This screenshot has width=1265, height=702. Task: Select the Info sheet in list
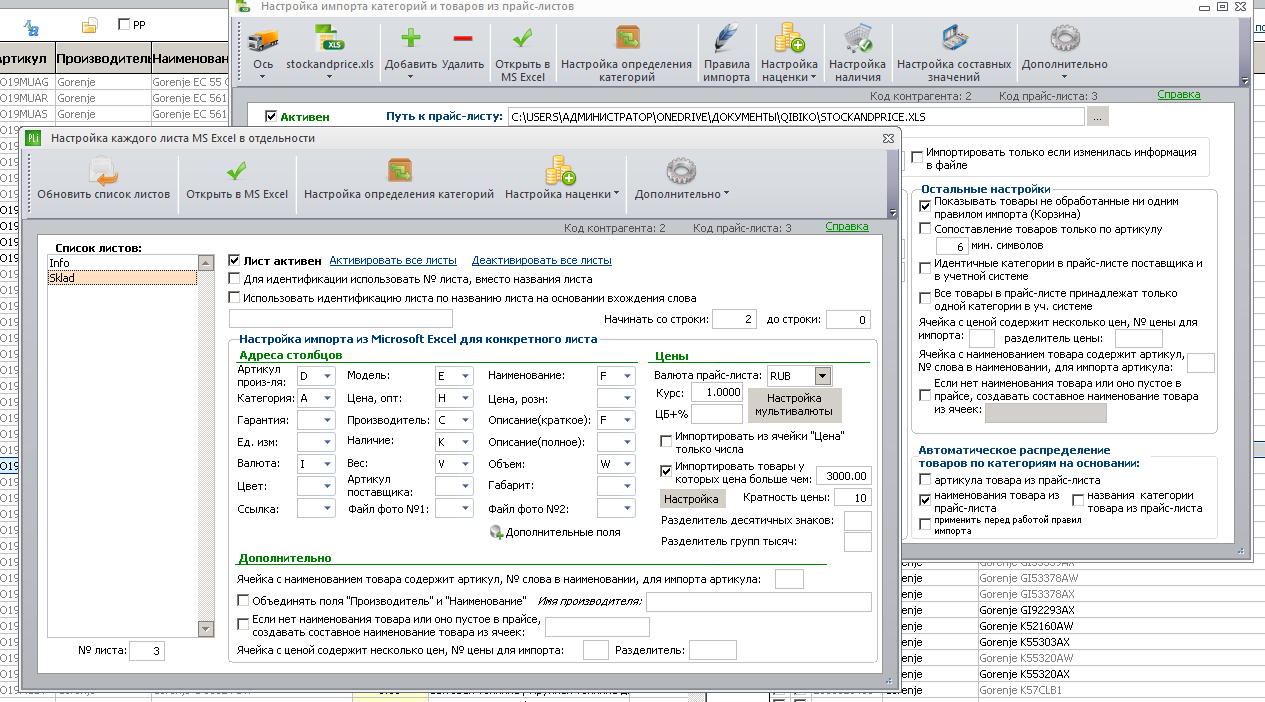(123, 263)
